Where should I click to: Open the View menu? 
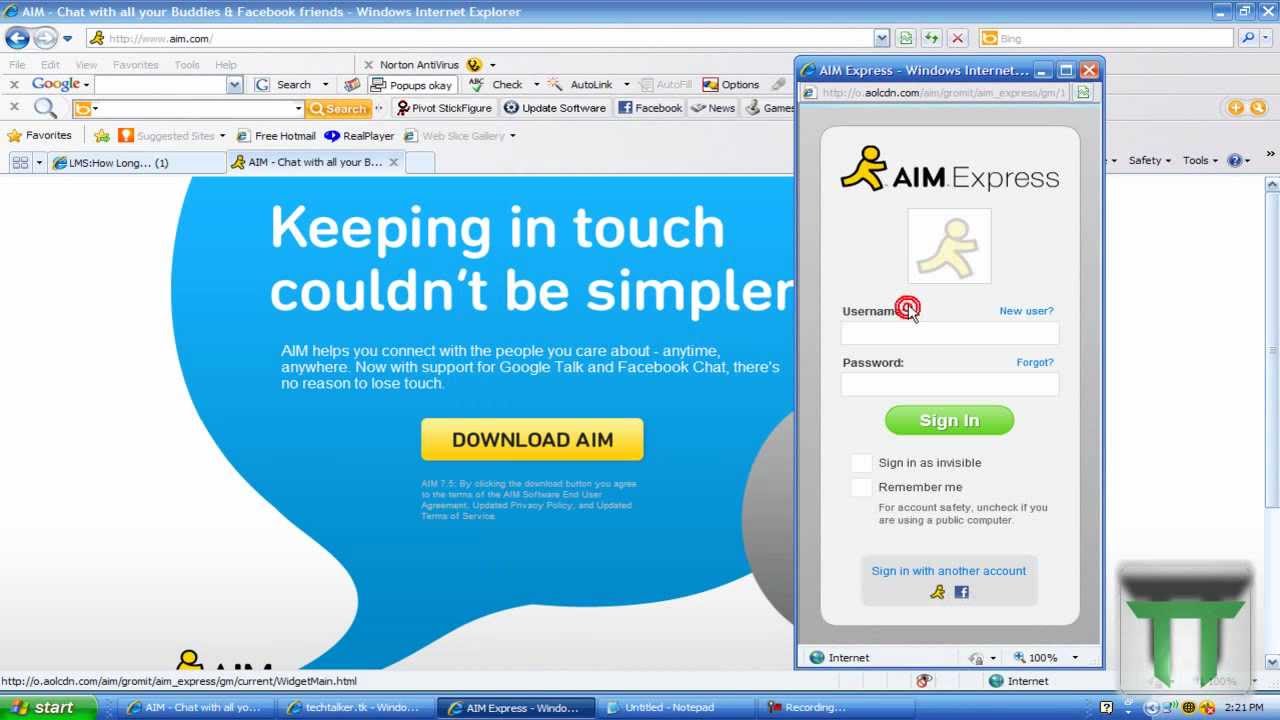point(86,65)
